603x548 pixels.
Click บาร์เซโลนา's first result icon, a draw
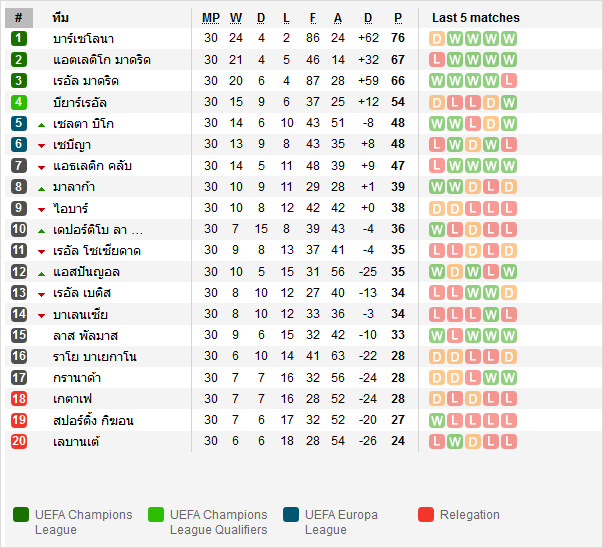point(436,38)
